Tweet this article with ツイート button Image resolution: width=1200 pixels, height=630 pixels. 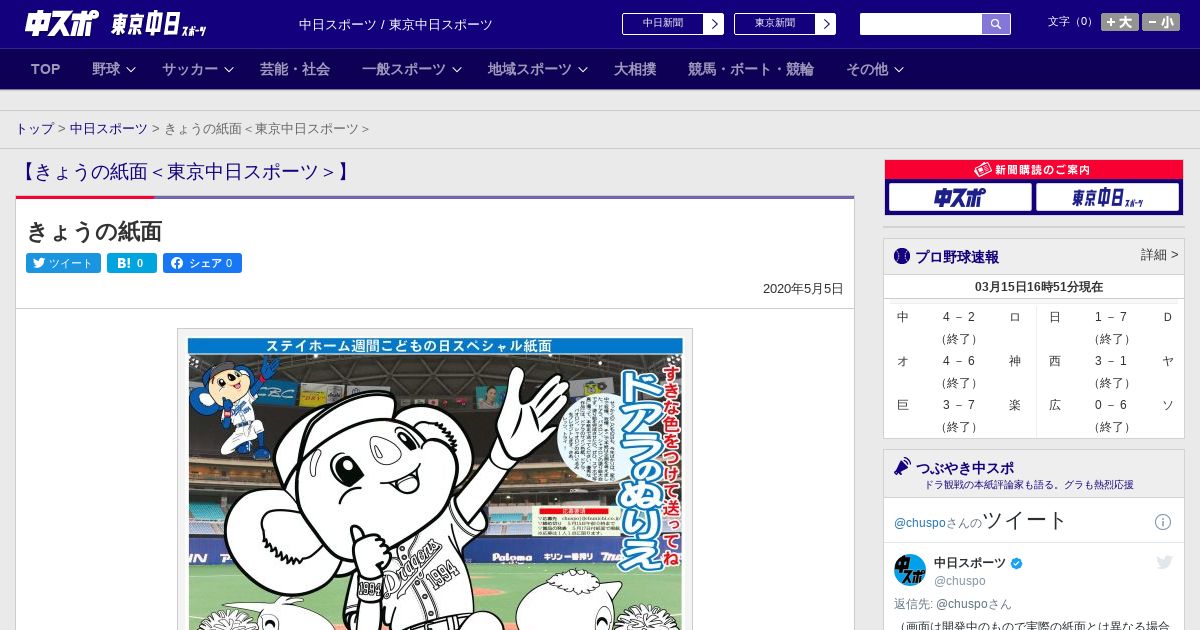coord(63,263)
